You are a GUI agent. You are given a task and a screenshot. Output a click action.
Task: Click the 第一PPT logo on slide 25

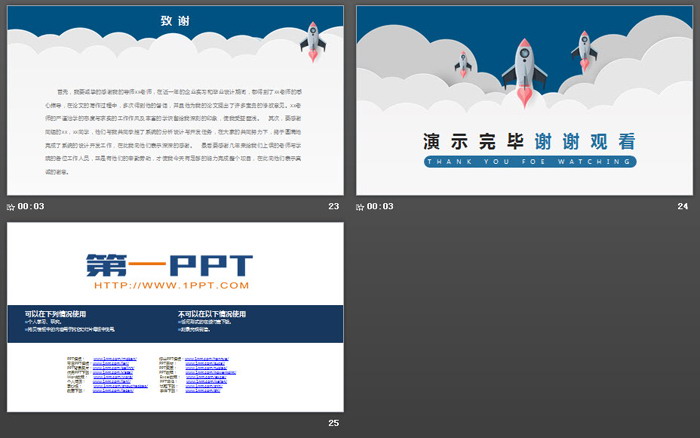[169, 265]
